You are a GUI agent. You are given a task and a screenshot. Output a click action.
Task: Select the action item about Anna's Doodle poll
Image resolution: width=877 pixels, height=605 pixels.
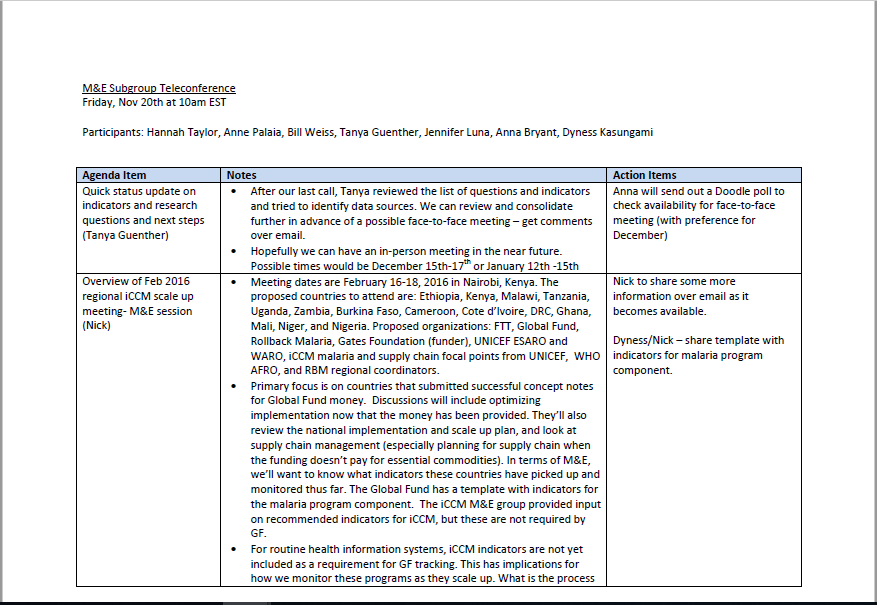[x=700, y=213]
